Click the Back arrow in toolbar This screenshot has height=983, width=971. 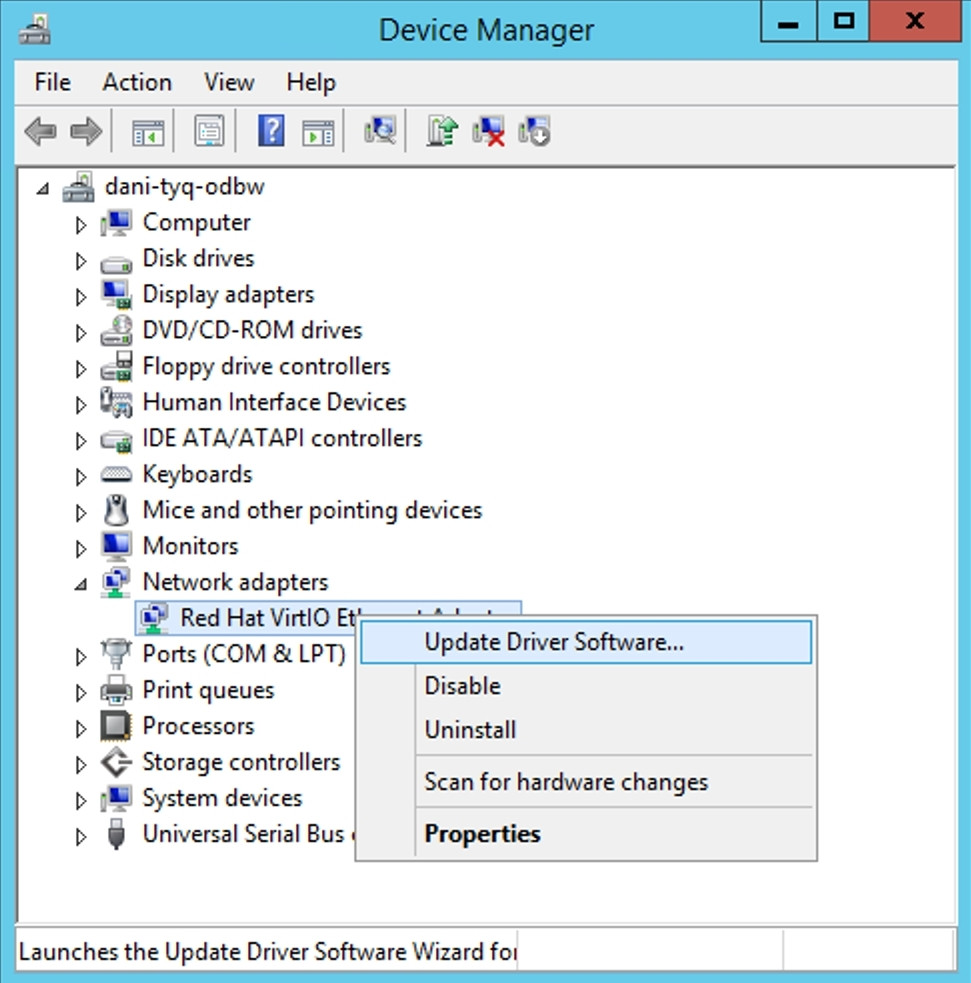point(40,132)
